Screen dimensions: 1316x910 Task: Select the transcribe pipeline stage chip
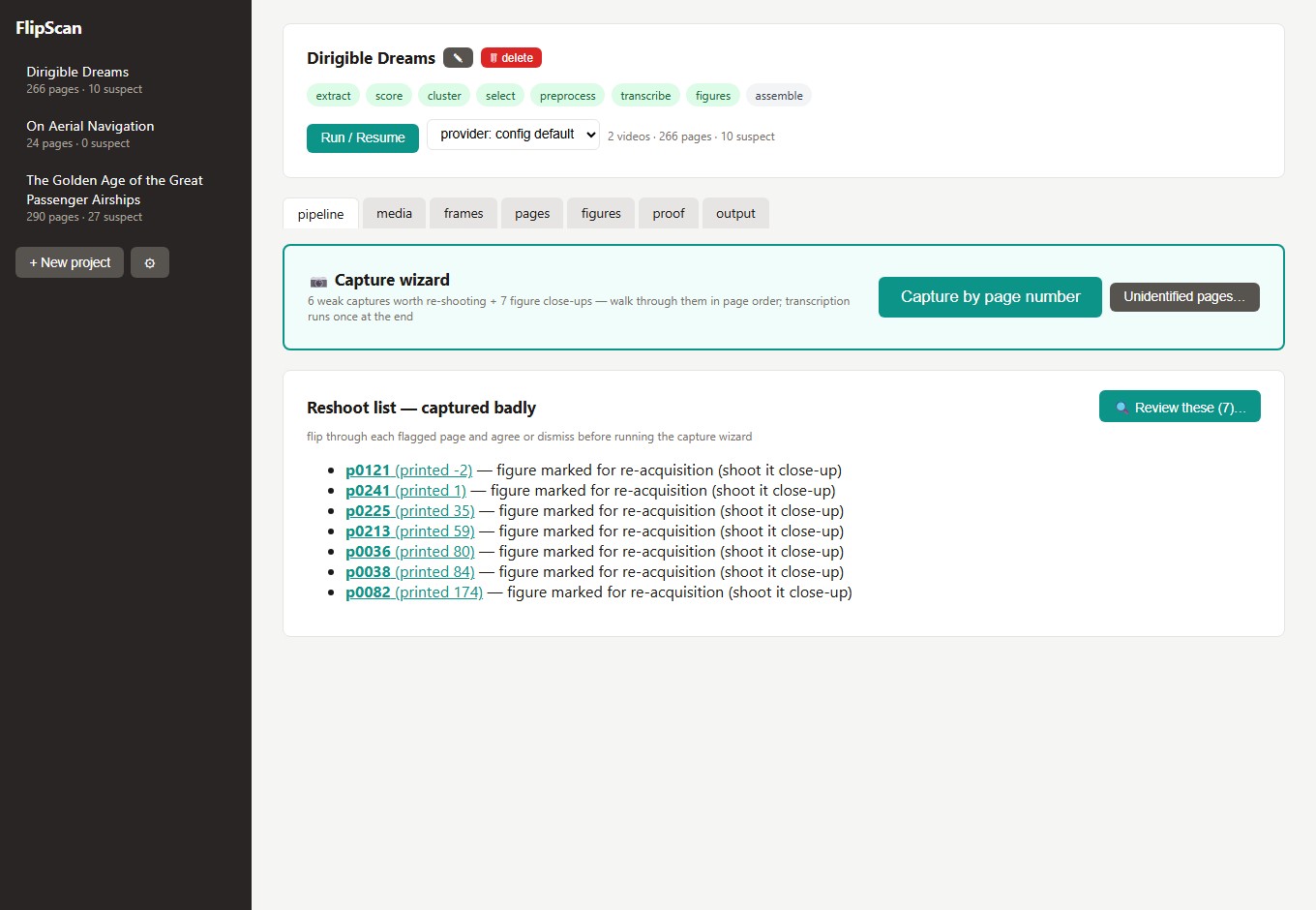pos(645,95)
